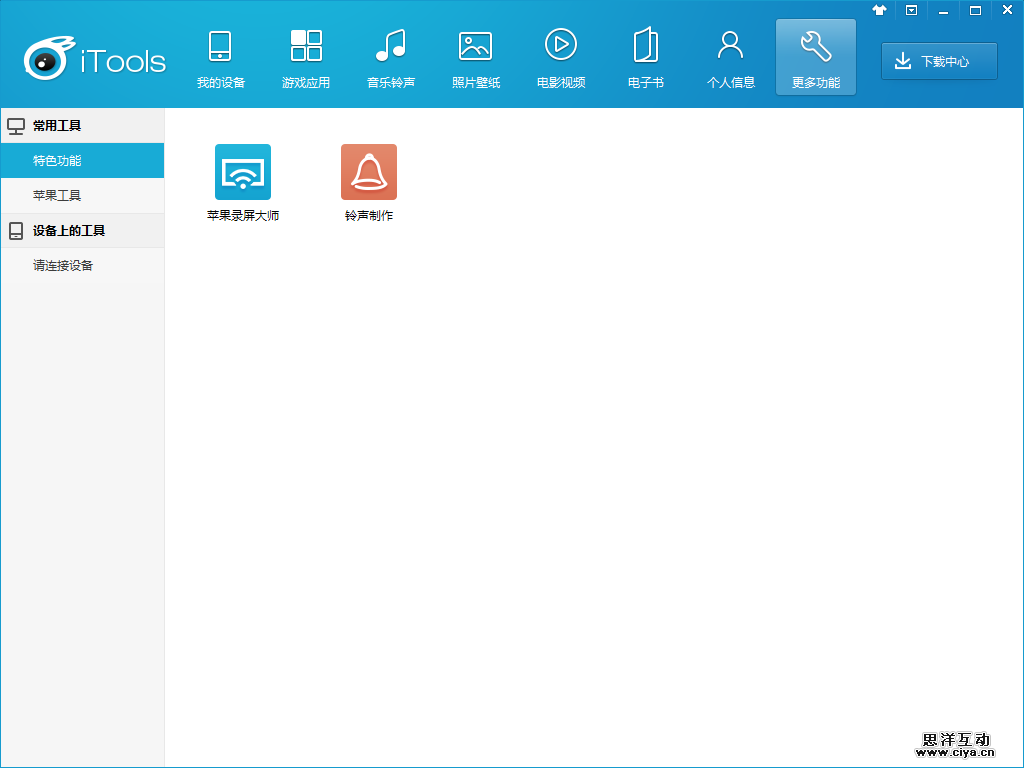1024x768 pixels.
Task: Open the title bar dropdown menu
Action: [x=911, y=10]
